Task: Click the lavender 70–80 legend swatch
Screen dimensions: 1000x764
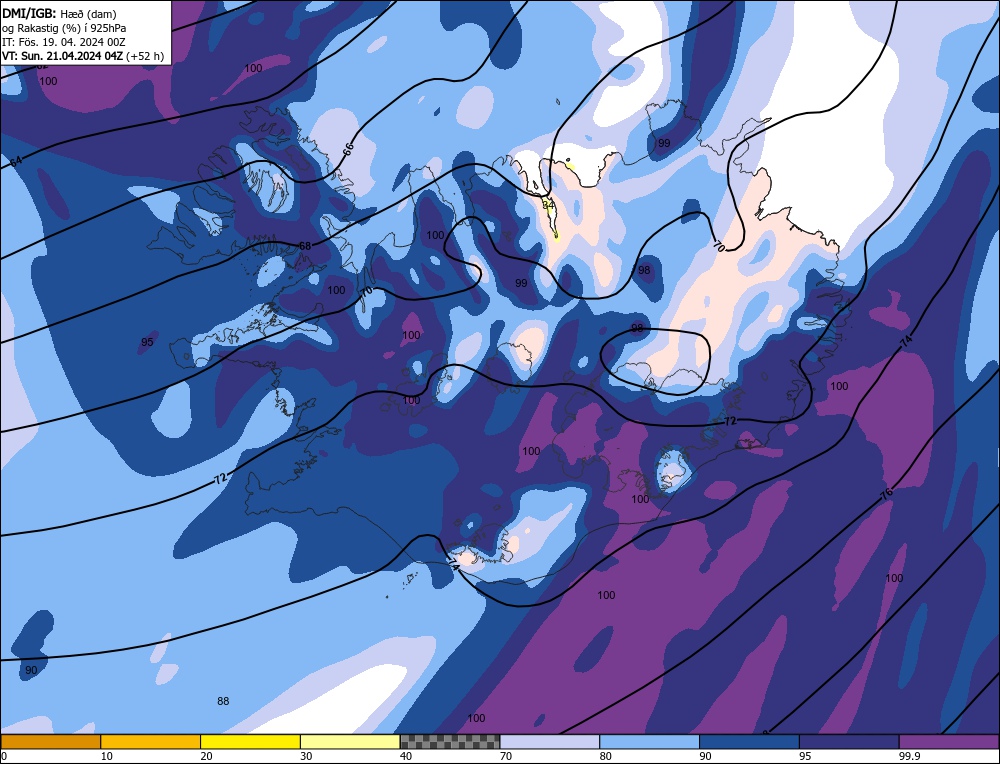Action: point(550,742)
